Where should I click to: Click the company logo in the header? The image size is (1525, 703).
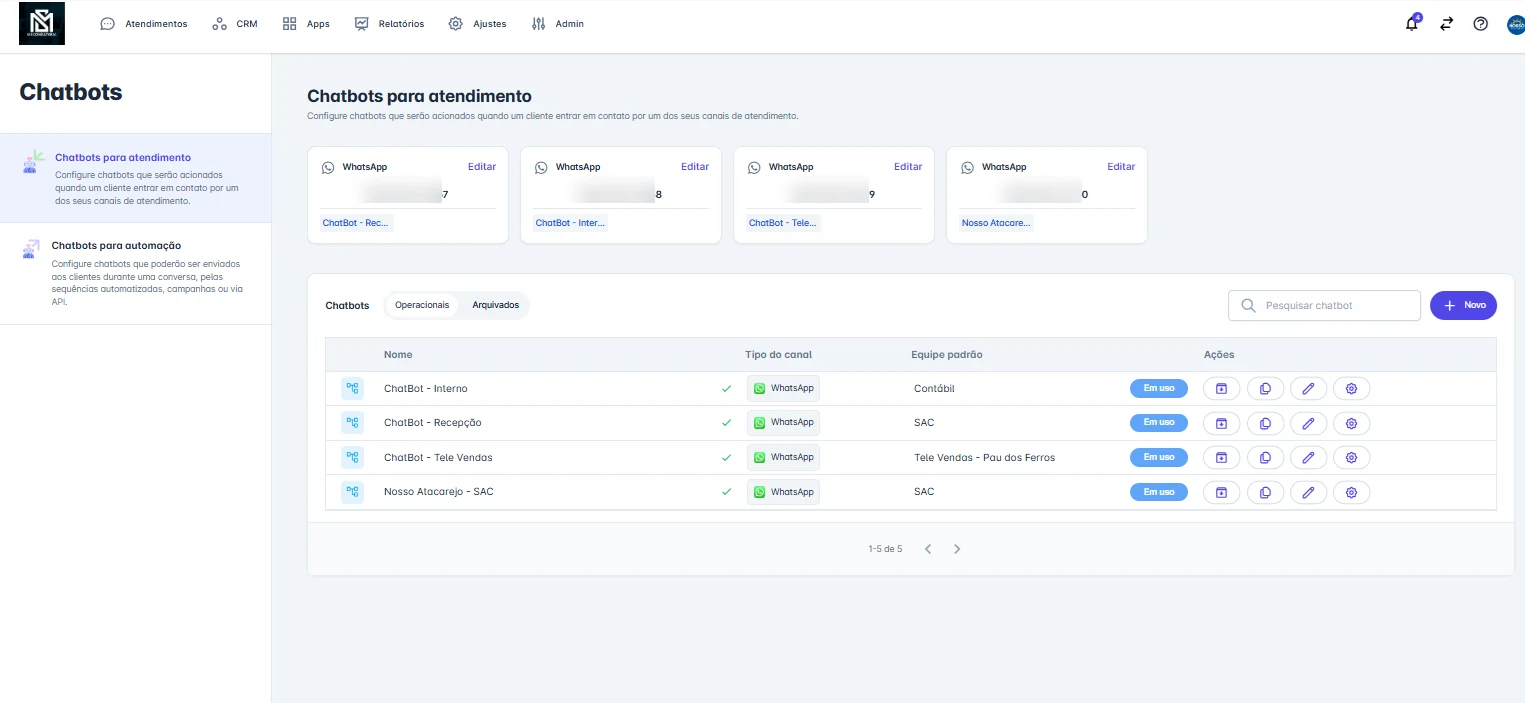(42, 24)
